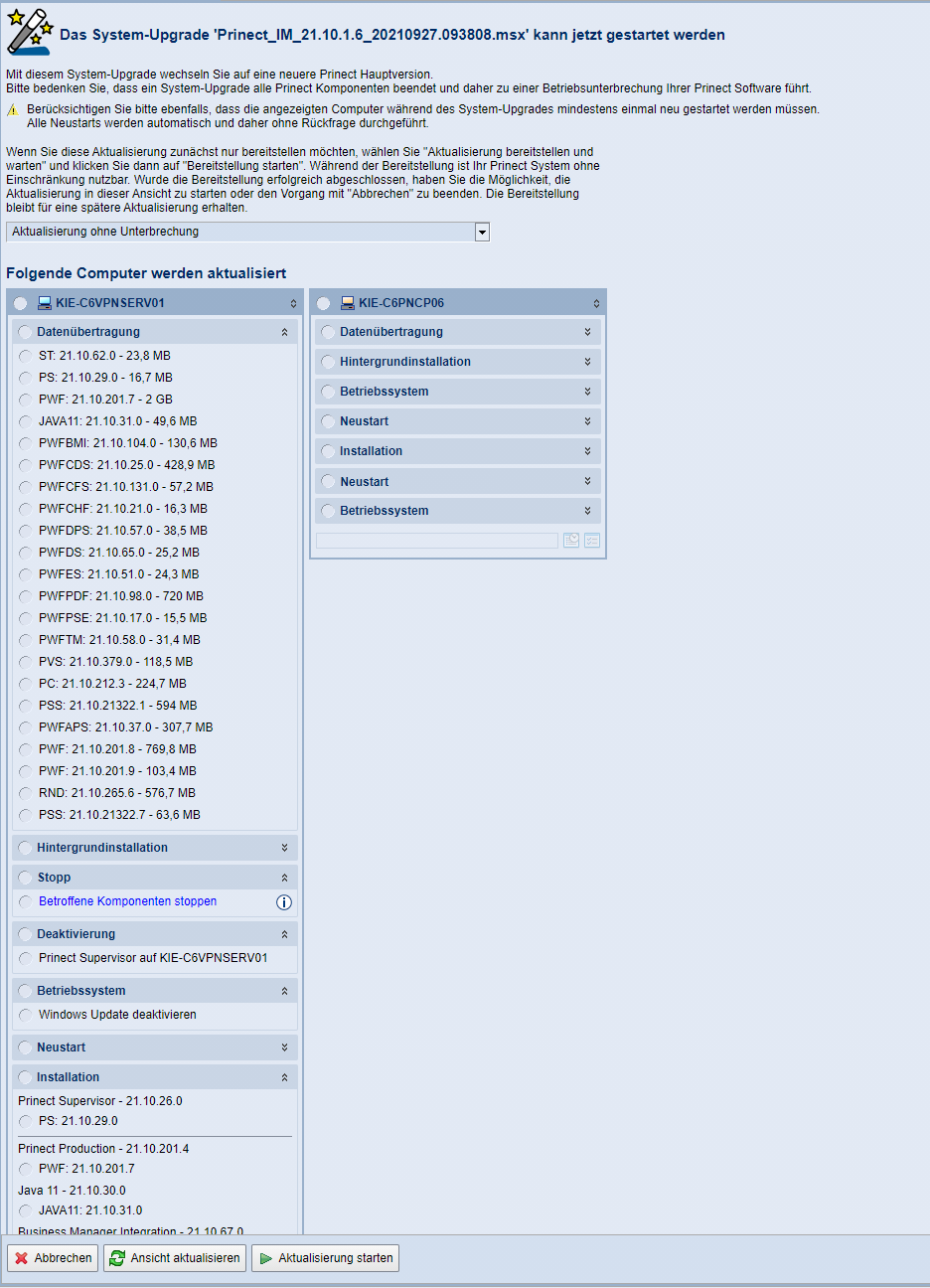The width and height of the screenshot is (930, 1288).
Task: Click status circle of Installation header in KIE-C6PNCP06
Action: click(x=329, y=451)
